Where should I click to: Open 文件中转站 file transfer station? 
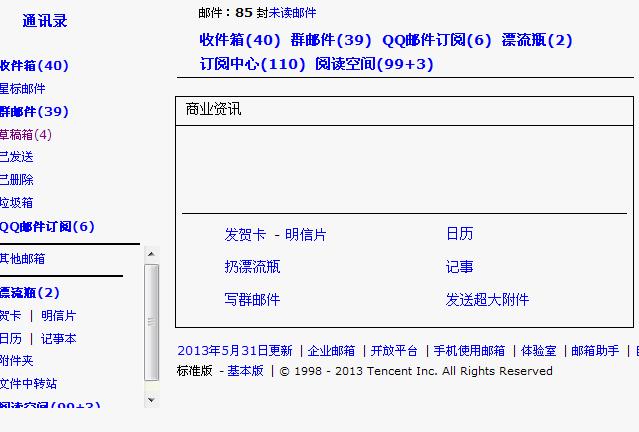(28, 384)
